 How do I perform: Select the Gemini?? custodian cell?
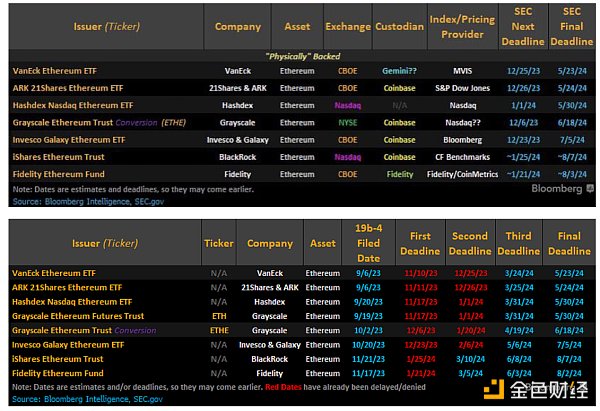point(399,72)
